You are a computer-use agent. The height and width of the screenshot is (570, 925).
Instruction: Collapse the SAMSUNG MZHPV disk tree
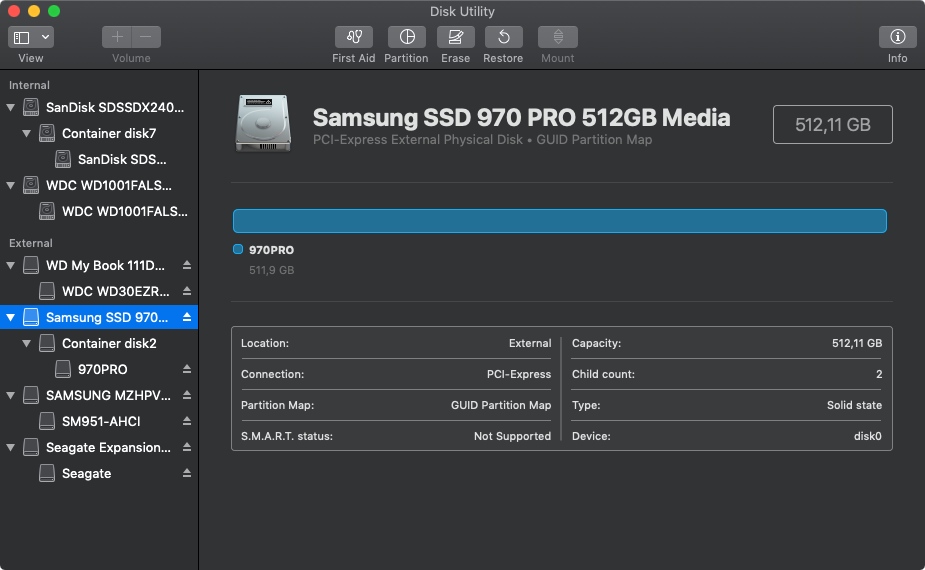tap(11, 395)
